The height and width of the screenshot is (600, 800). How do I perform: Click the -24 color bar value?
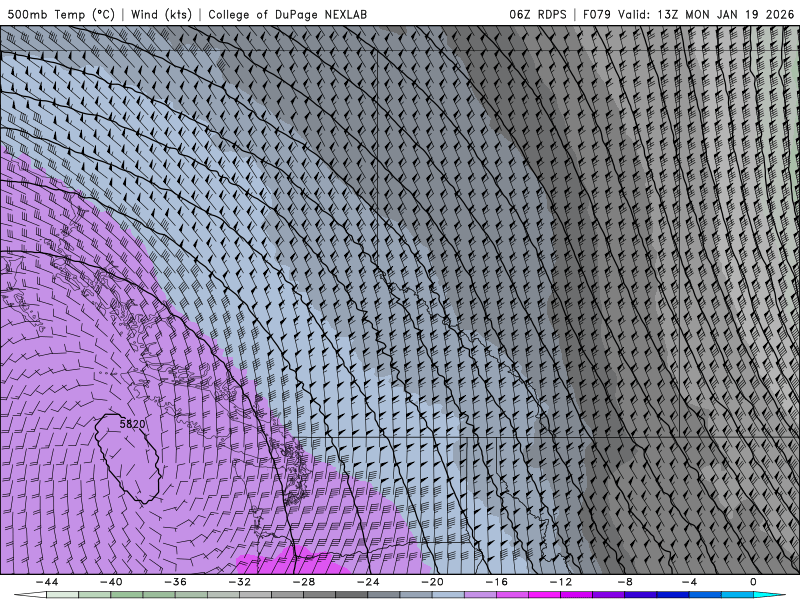(368, 582)
